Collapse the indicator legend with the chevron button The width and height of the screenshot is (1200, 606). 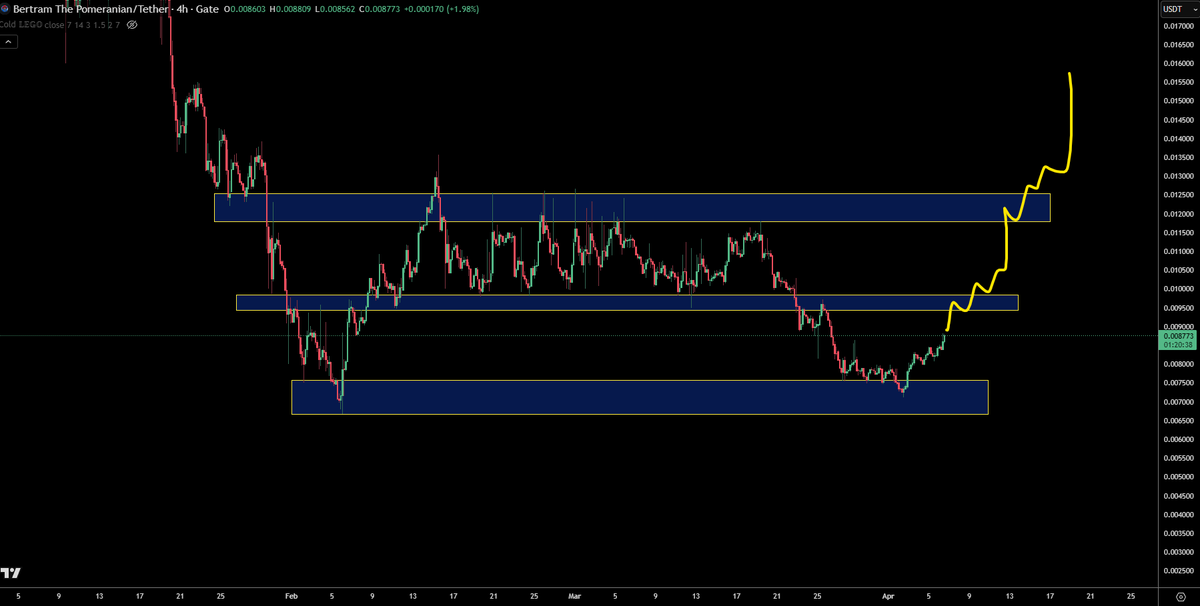[8, 41]
